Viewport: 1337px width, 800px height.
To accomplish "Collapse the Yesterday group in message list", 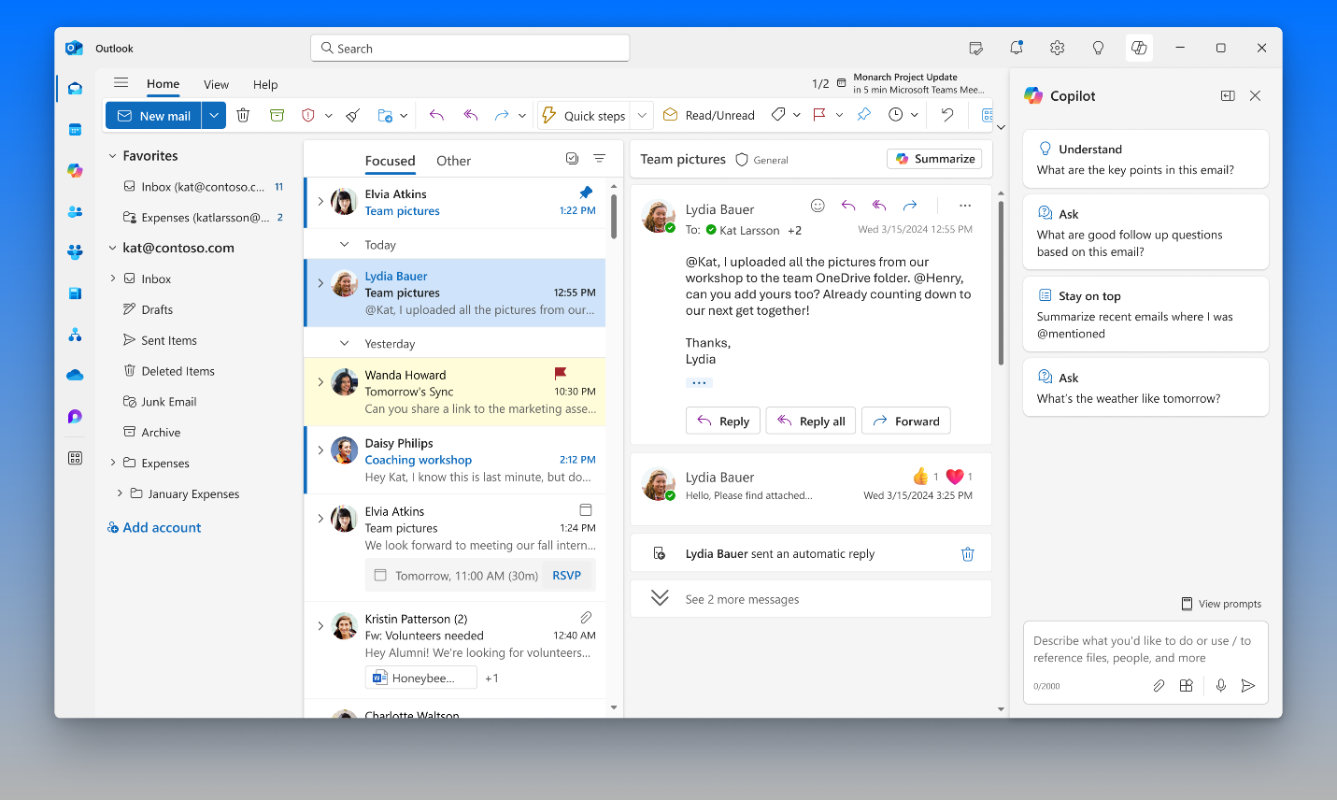I will click(344, 344).
